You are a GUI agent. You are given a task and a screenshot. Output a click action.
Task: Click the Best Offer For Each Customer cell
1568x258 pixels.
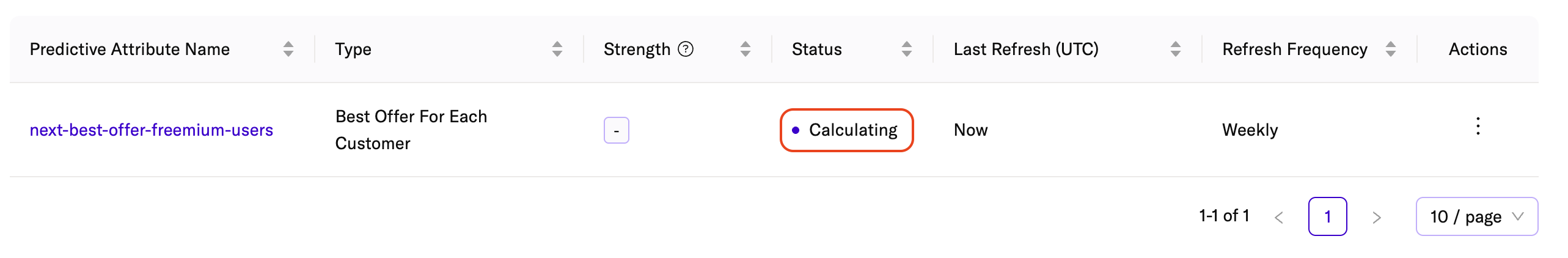pyautogui.click(x=411, y=130)
